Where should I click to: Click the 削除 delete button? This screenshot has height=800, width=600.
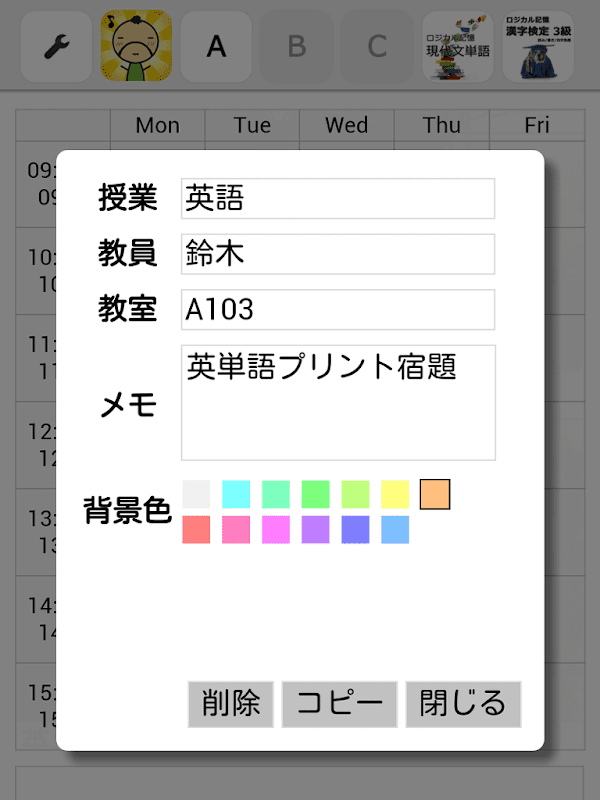[230, 704]
